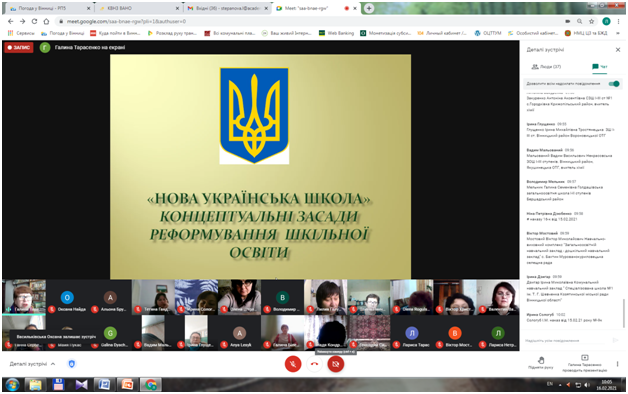The image size is (628, 394).
Task: Select Оксана Найда participant tile
Action: (x=67, y=298)
